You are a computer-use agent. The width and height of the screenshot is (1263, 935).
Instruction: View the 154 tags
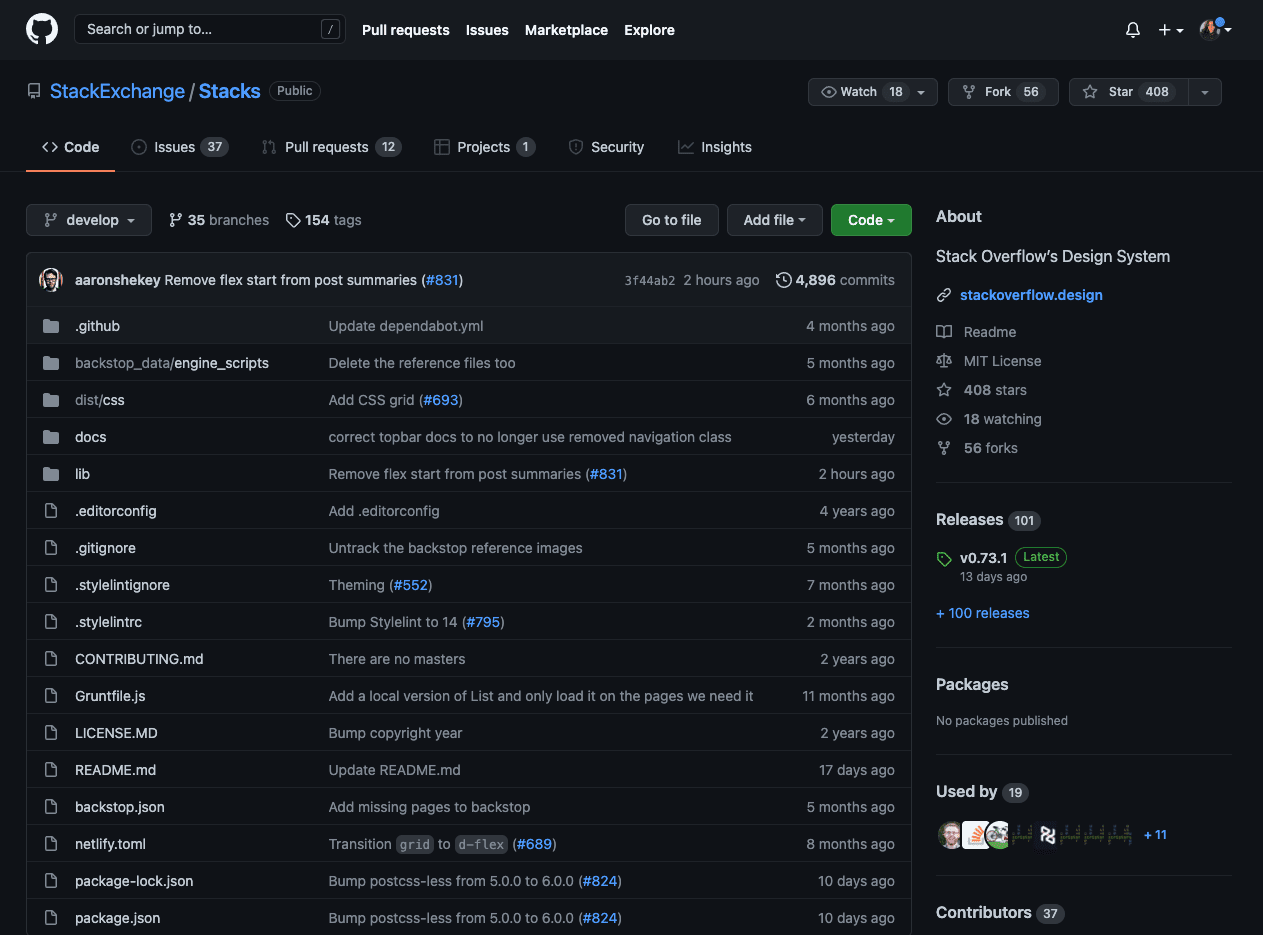pos(324,220)
